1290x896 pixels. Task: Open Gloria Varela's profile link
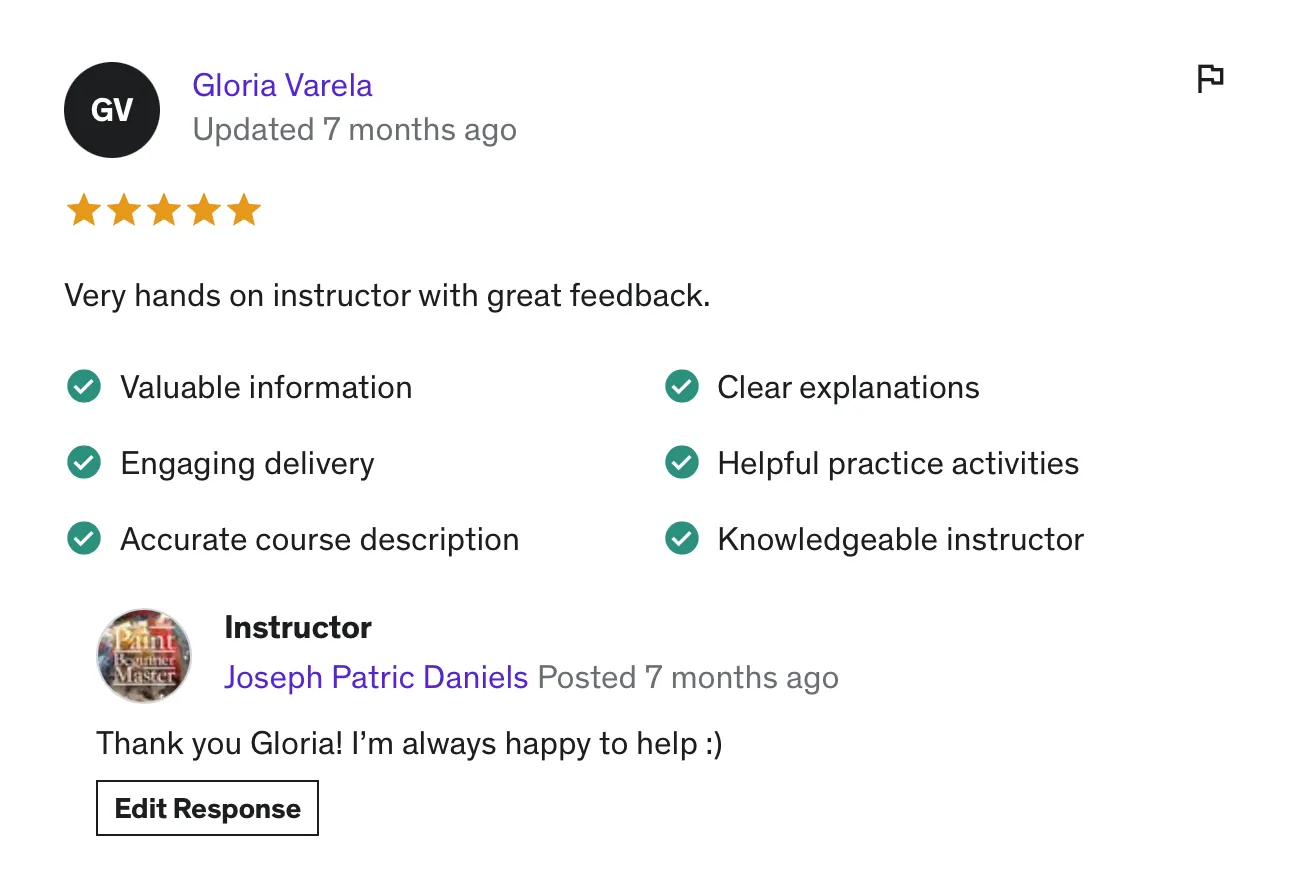(282, 85)
